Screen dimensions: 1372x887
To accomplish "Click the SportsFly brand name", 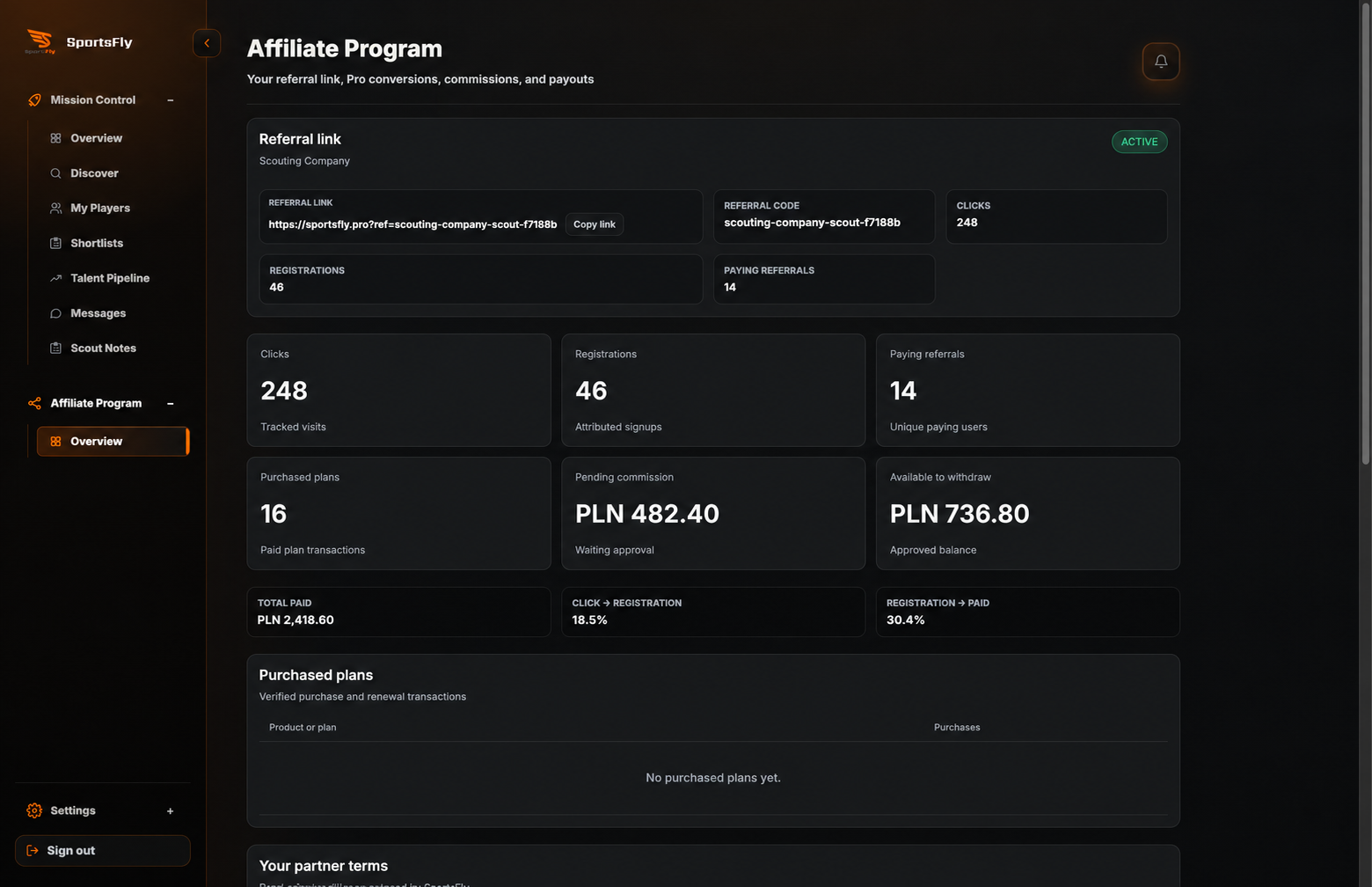I will coord(99,42).
